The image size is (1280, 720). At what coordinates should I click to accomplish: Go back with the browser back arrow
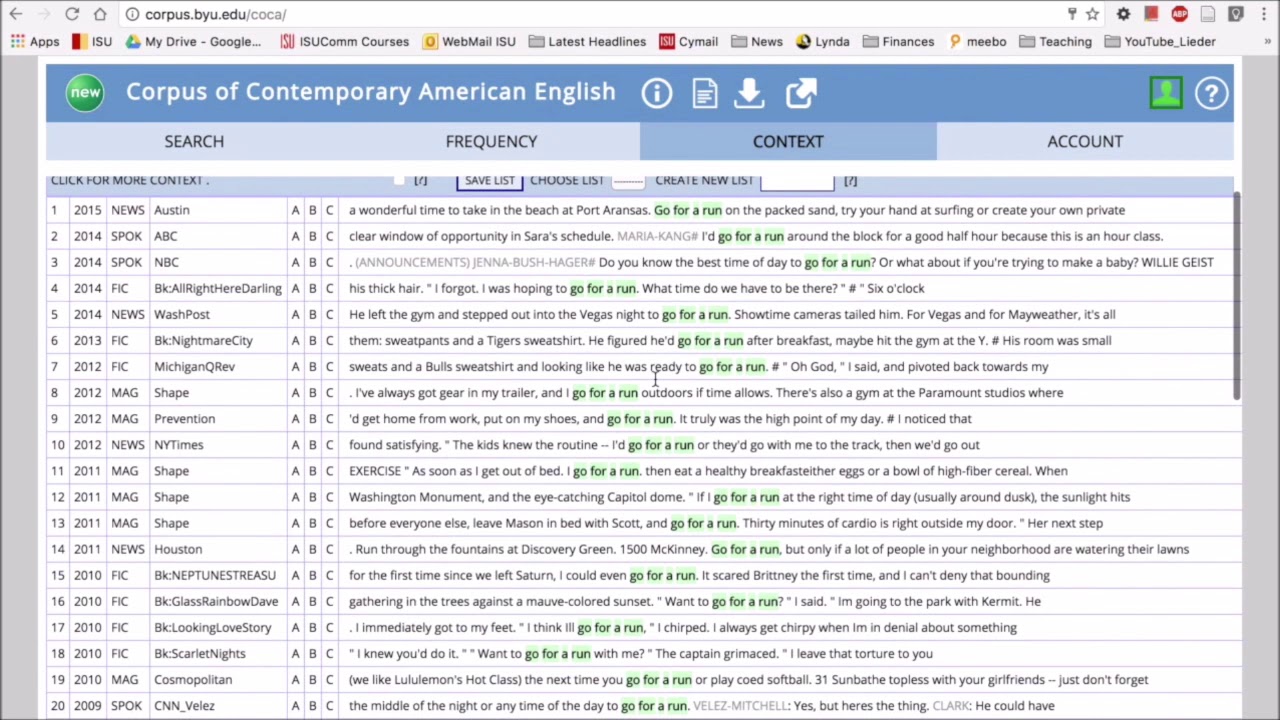click(x=16, y=14)
